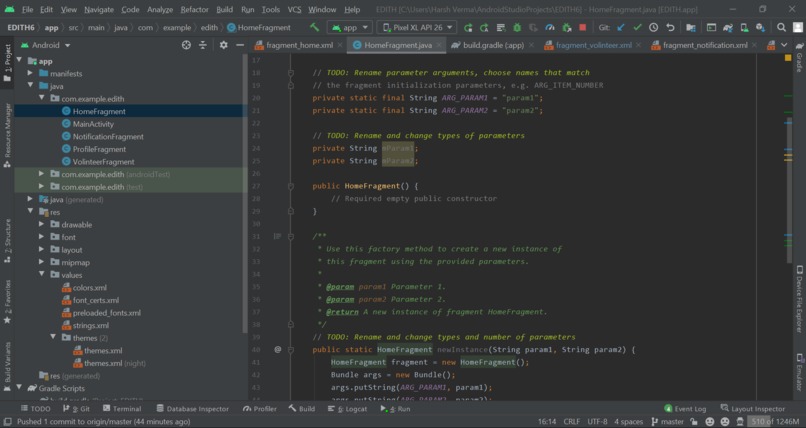Open Project panel settings gear

[x=223, y=45]
